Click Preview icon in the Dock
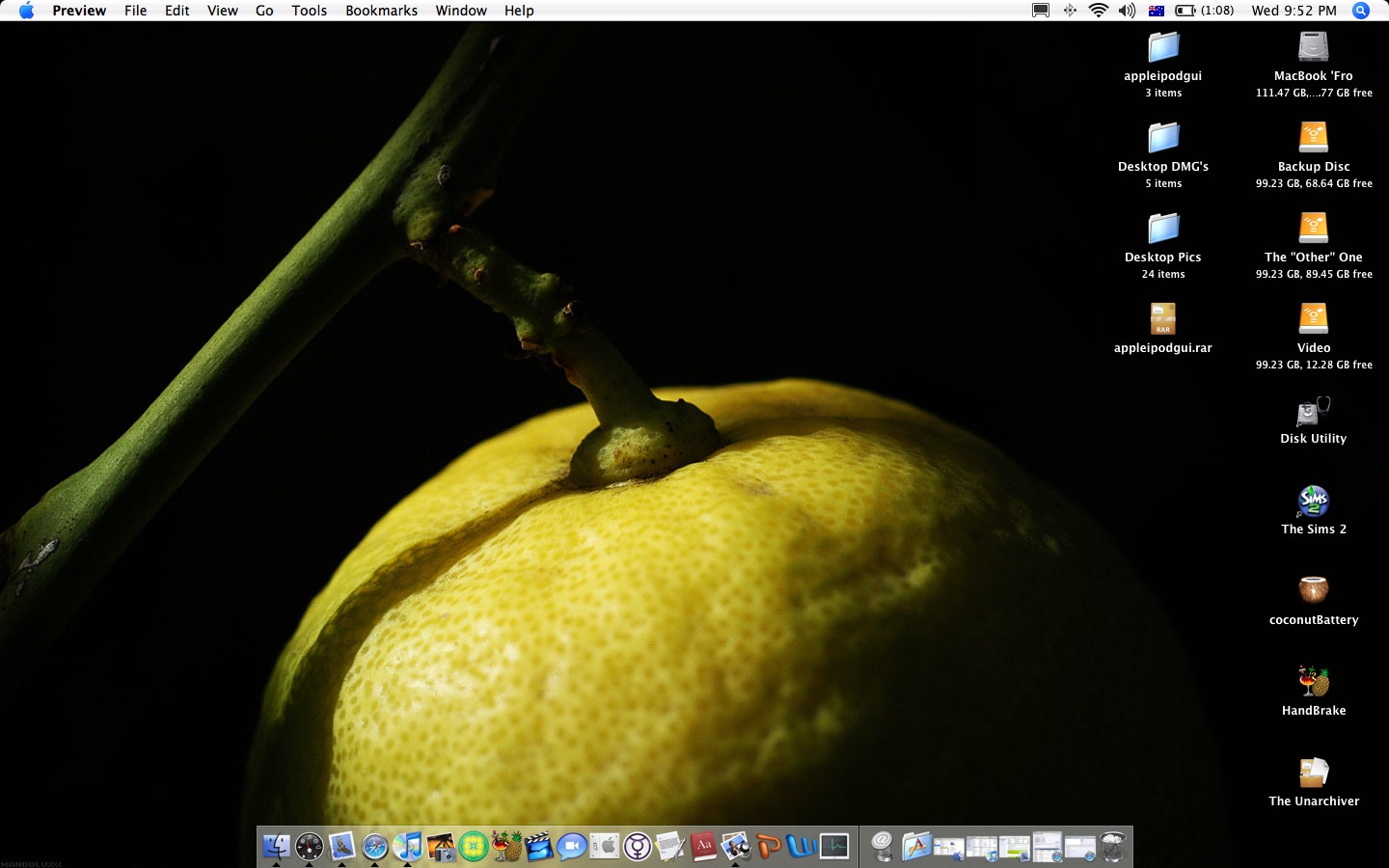 coord(736,847)
